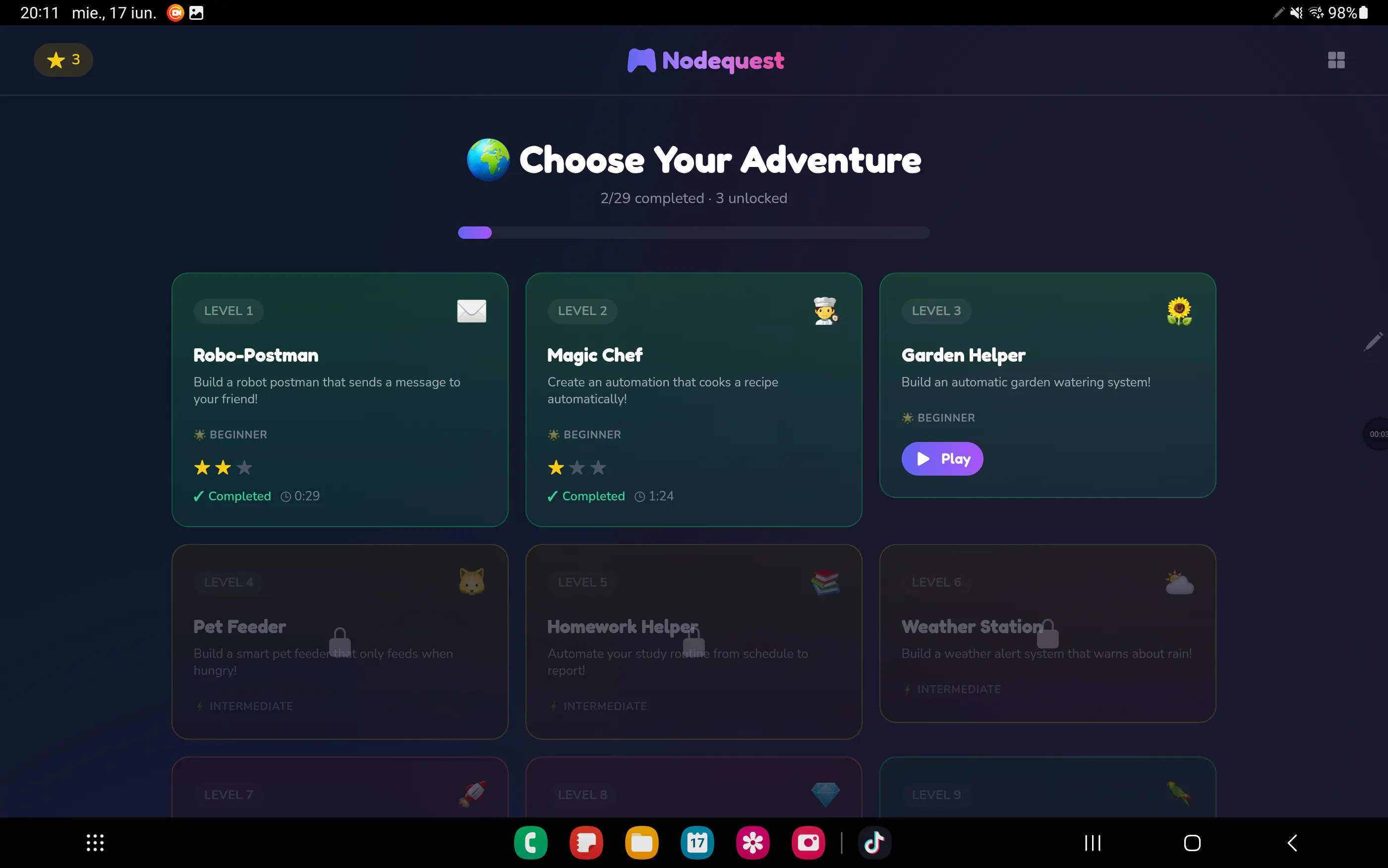The image size is (1388, 868).
Task: Click the 0:29 completion time
Action: click(300, 496)
